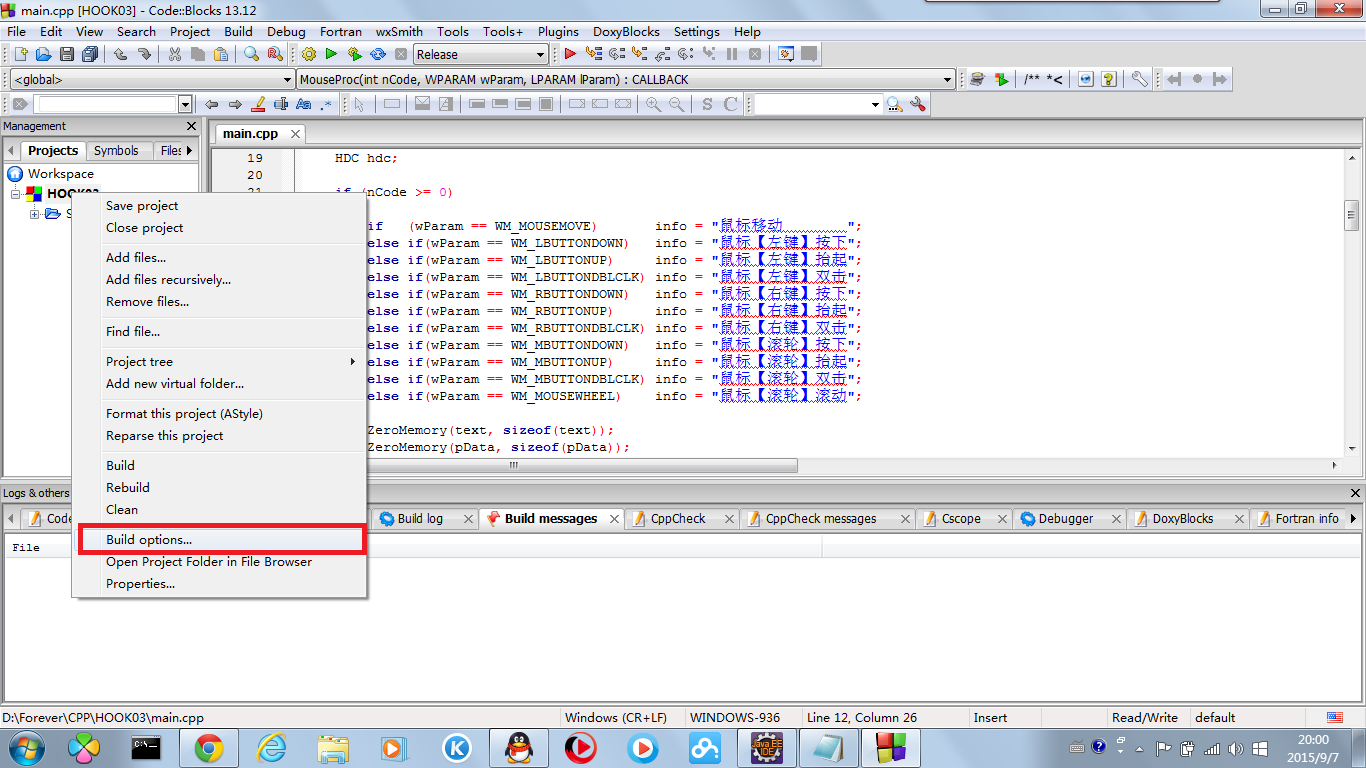Viewport: 1366px width, 768px height.
Task: Click the New file toolbar icon
Action: coord(19,54)
